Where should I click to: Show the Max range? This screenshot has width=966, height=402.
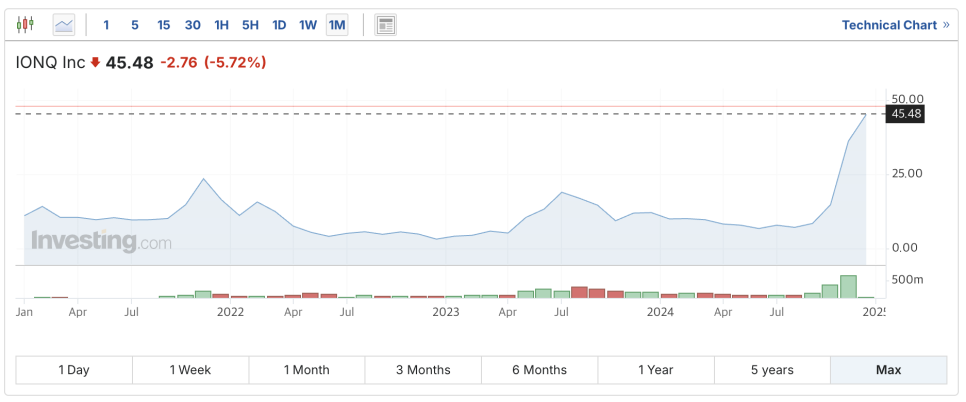pyautogui.click(x=888, y=370)
